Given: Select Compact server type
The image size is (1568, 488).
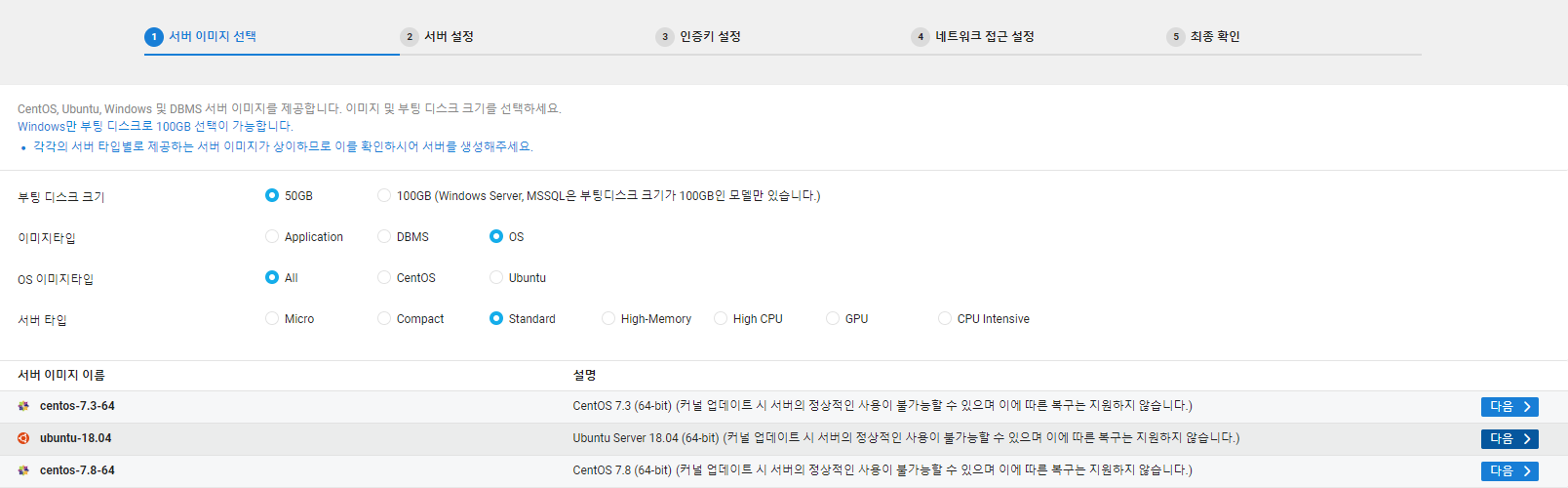Looking at the screenshot, I should click(x=384, y=318).
